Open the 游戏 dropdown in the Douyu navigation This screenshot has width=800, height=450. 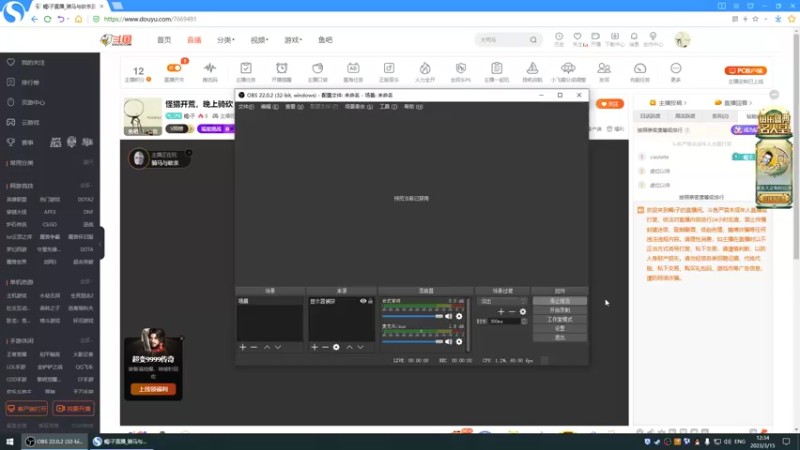pyautogui.click(x=293, y=40)
